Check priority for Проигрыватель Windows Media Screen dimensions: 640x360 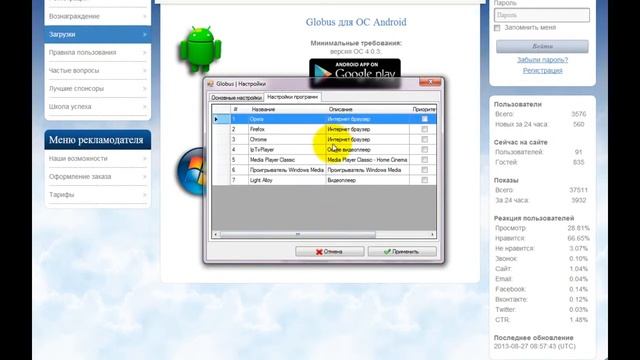click(x=424, y=170)
